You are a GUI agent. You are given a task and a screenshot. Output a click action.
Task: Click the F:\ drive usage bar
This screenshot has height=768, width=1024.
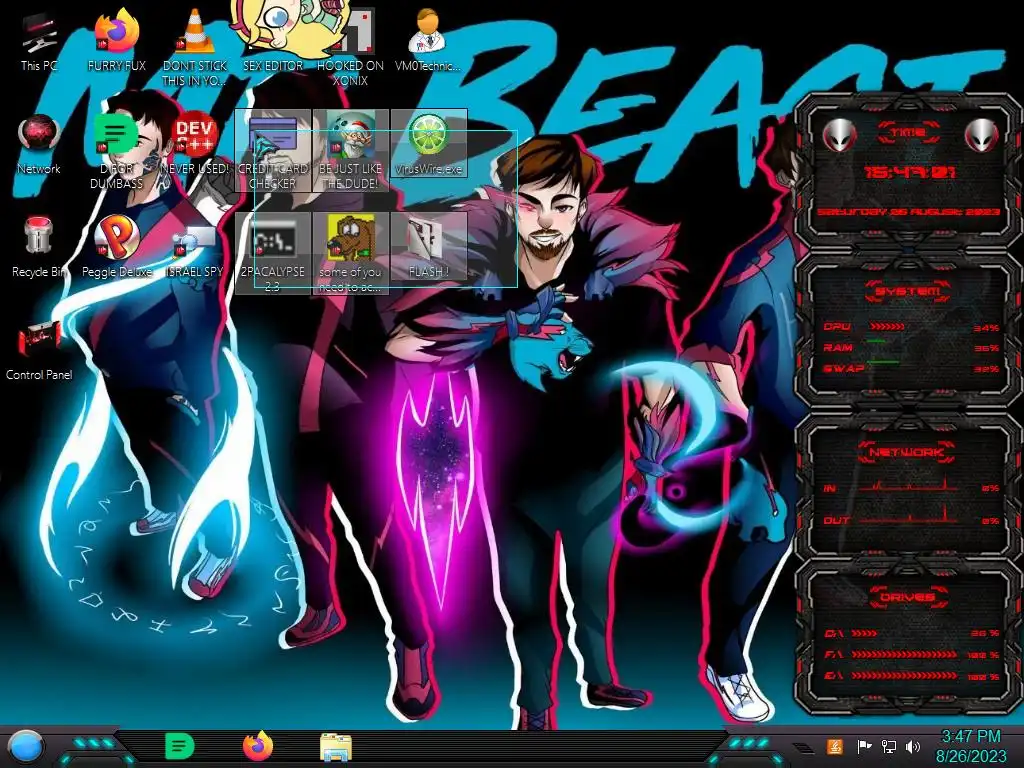[904, 654]
